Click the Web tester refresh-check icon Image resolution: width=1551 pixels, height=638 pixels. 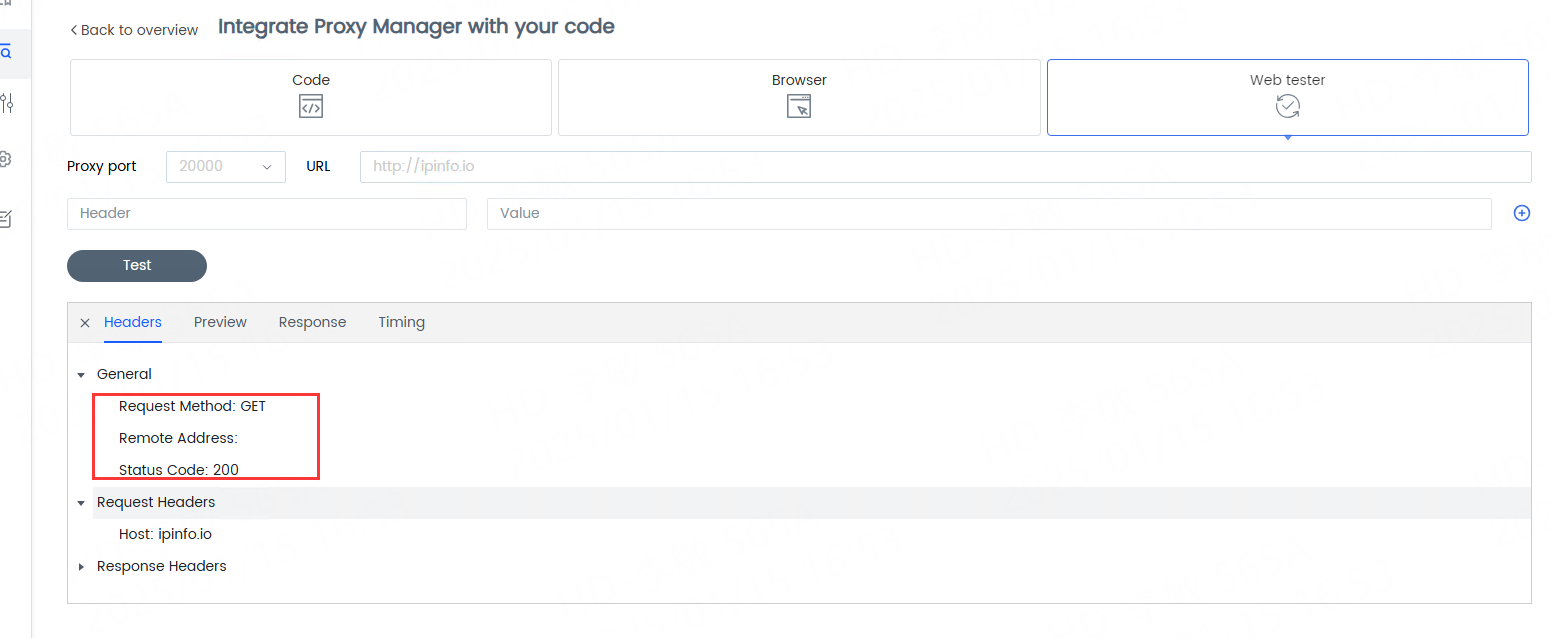pyautogui.click(x=1288, y=106)
